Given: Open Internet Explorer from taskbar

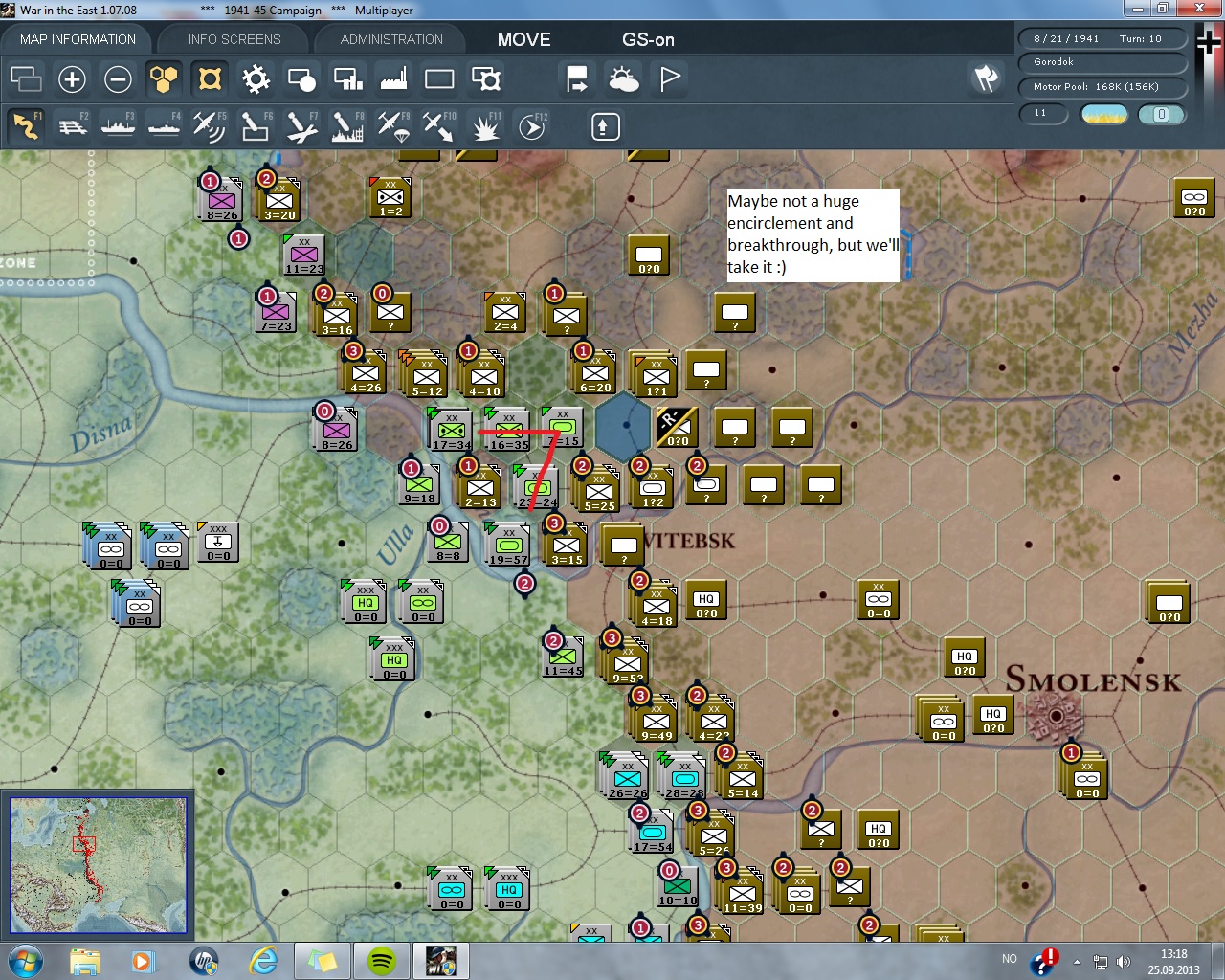Looking at the screenshot, I should (263, 961).
